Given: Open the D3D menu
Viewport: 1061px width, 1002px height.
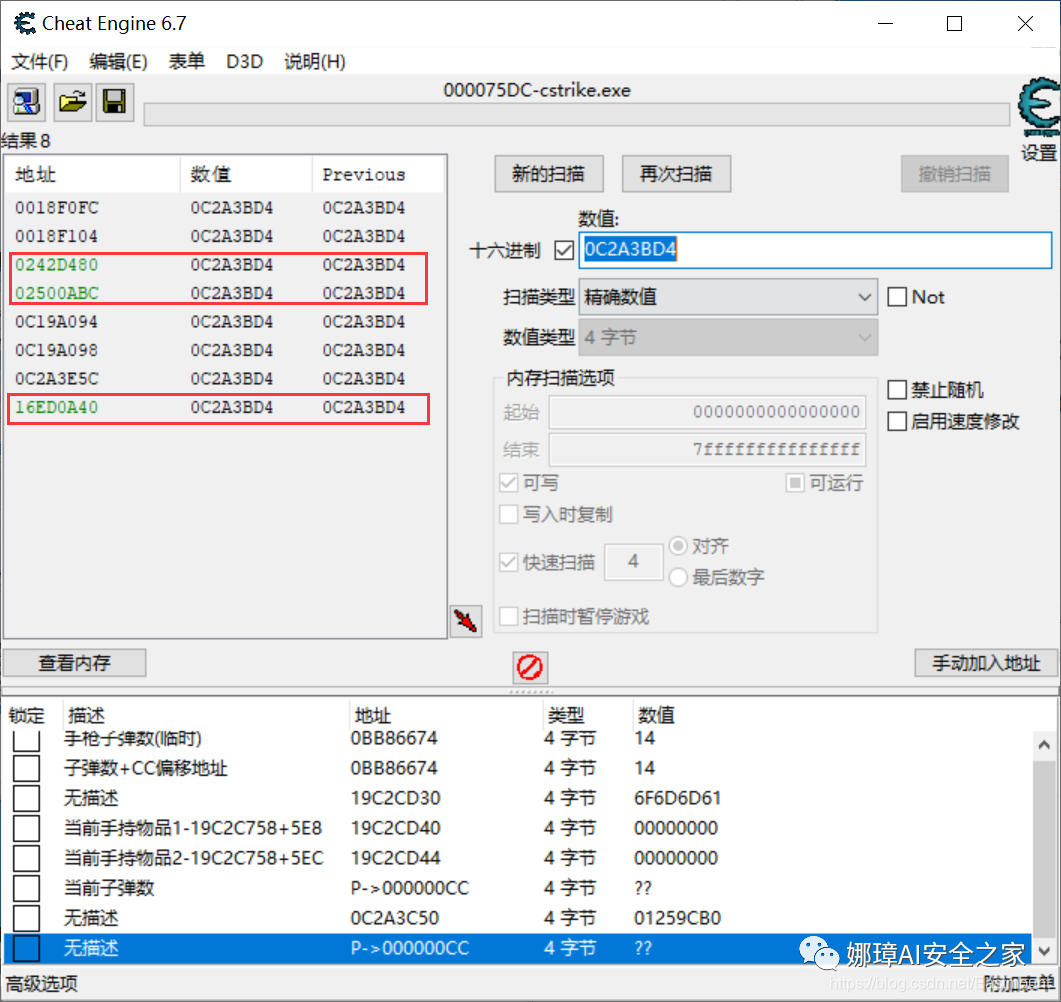Looking at the screenshot, I should click(x=244, y=62).
